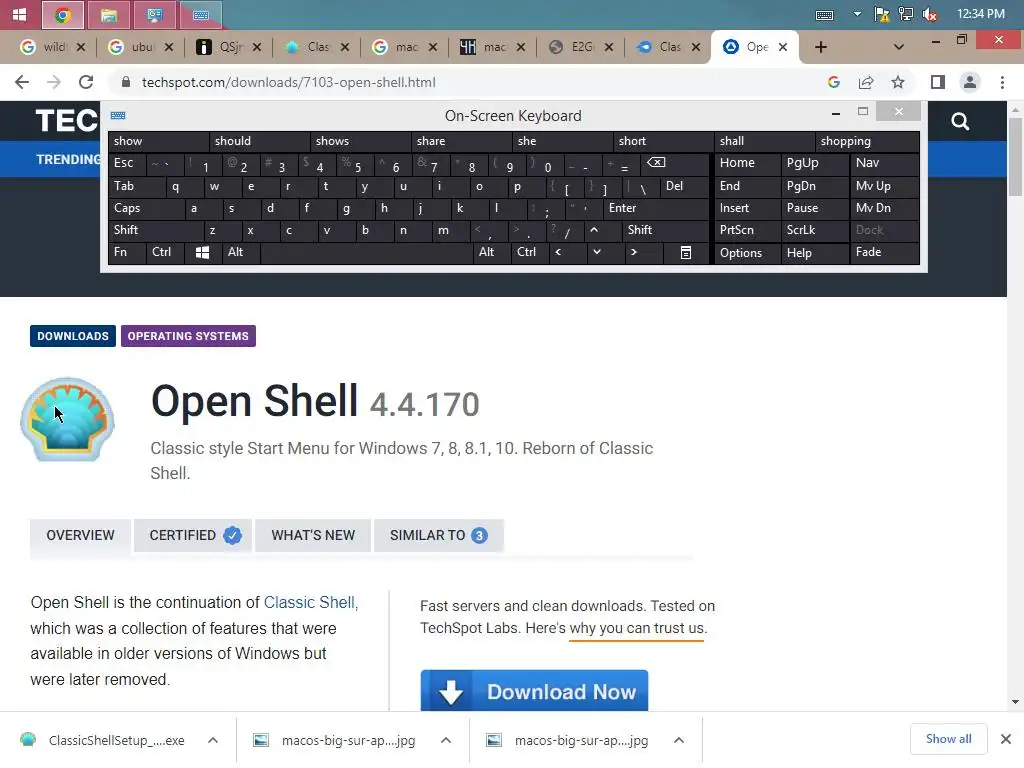Open the On-Screen Keyboard taskbar icon
This screenshot has height=768, width=1024.
(200, 14)
